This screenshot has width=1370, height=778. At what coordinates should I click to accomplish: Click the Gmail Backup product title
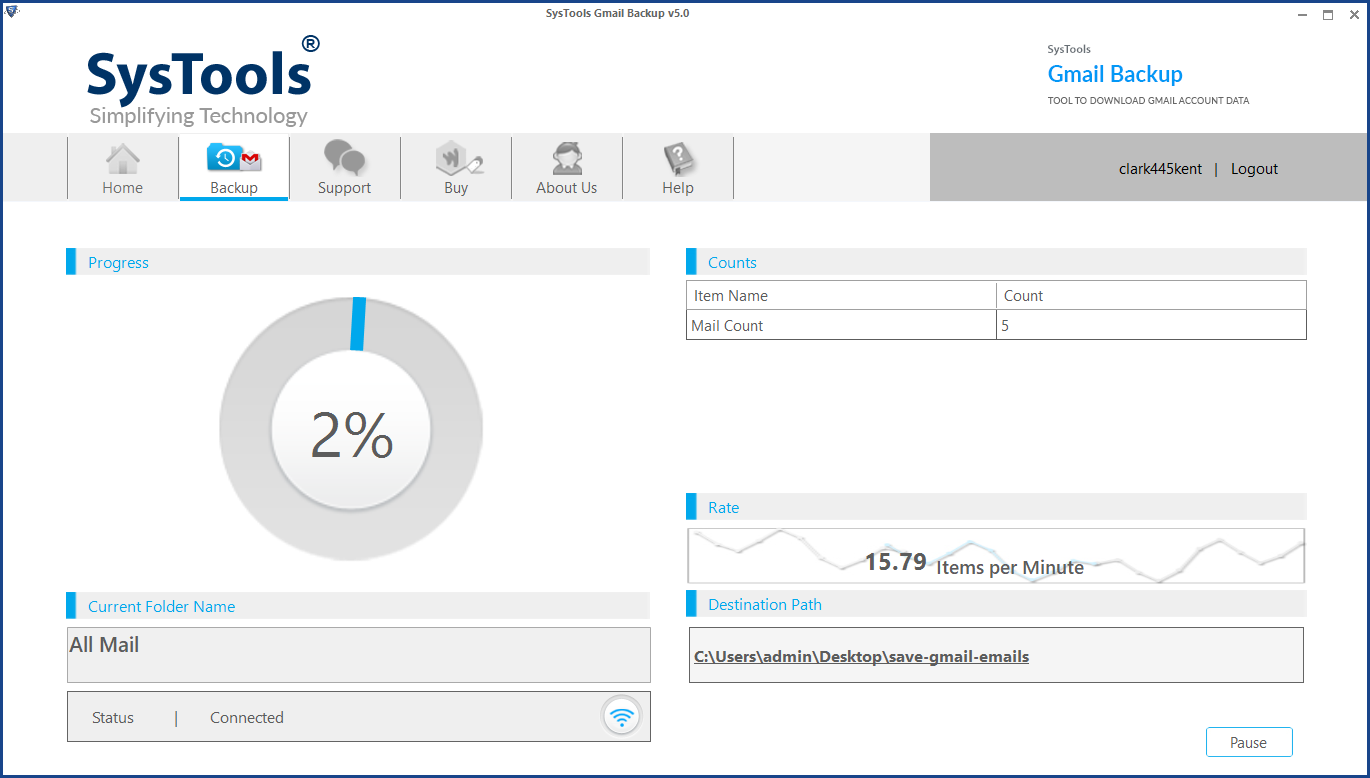click(x=1115, y=74)
